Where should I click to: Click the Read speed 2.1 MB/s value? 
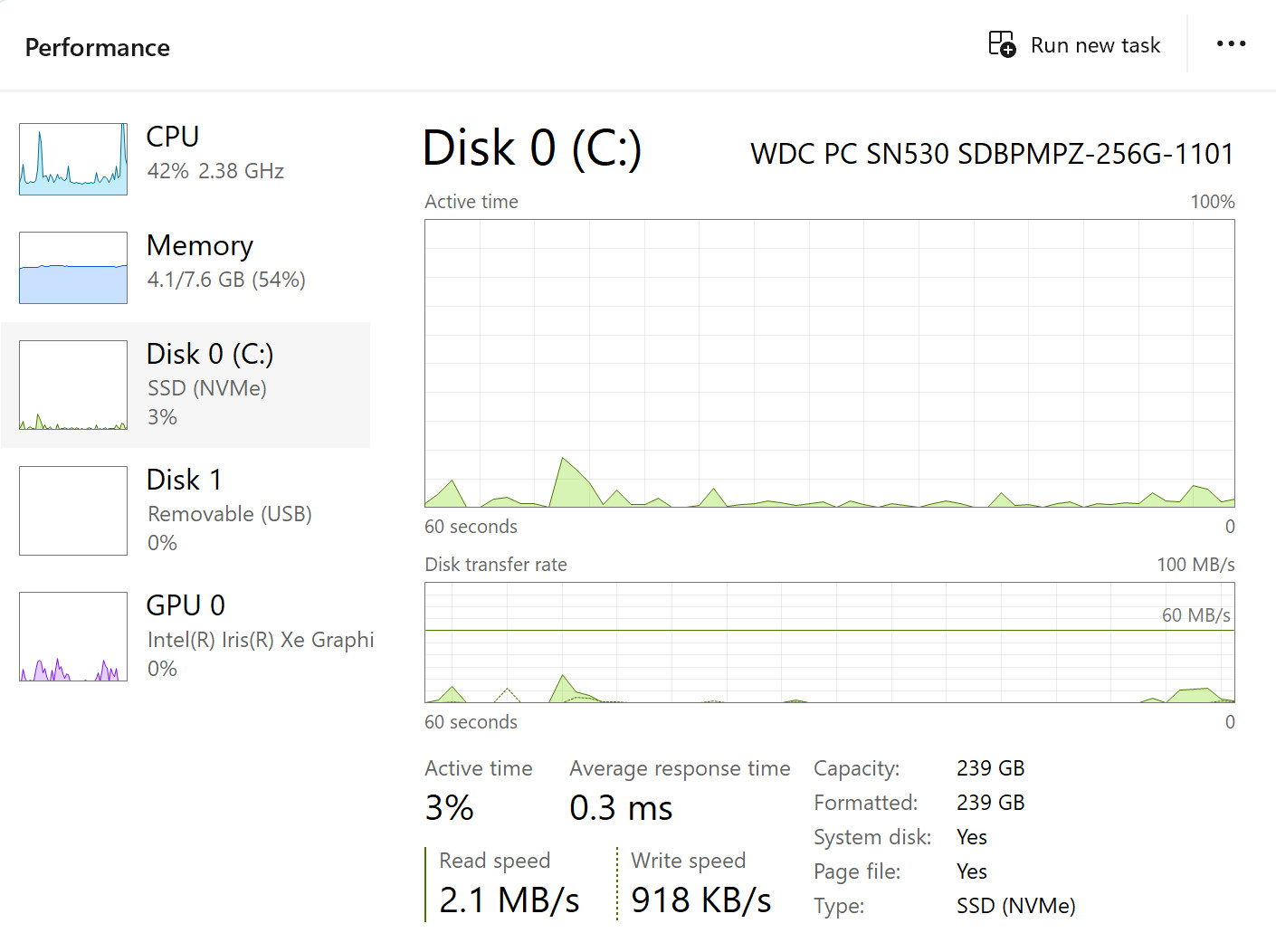(x=509, y=900)
